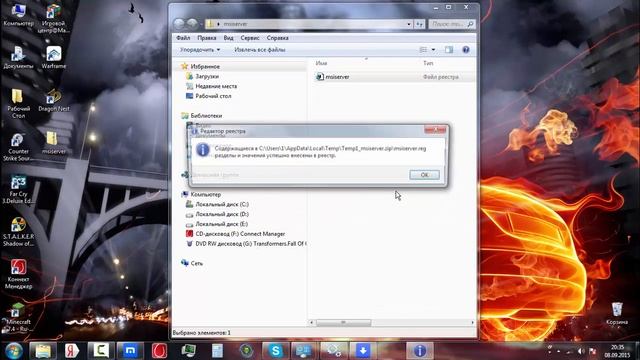Select the msiserver registry file in list
Screen dimensions: 640x360
[337, 77]
